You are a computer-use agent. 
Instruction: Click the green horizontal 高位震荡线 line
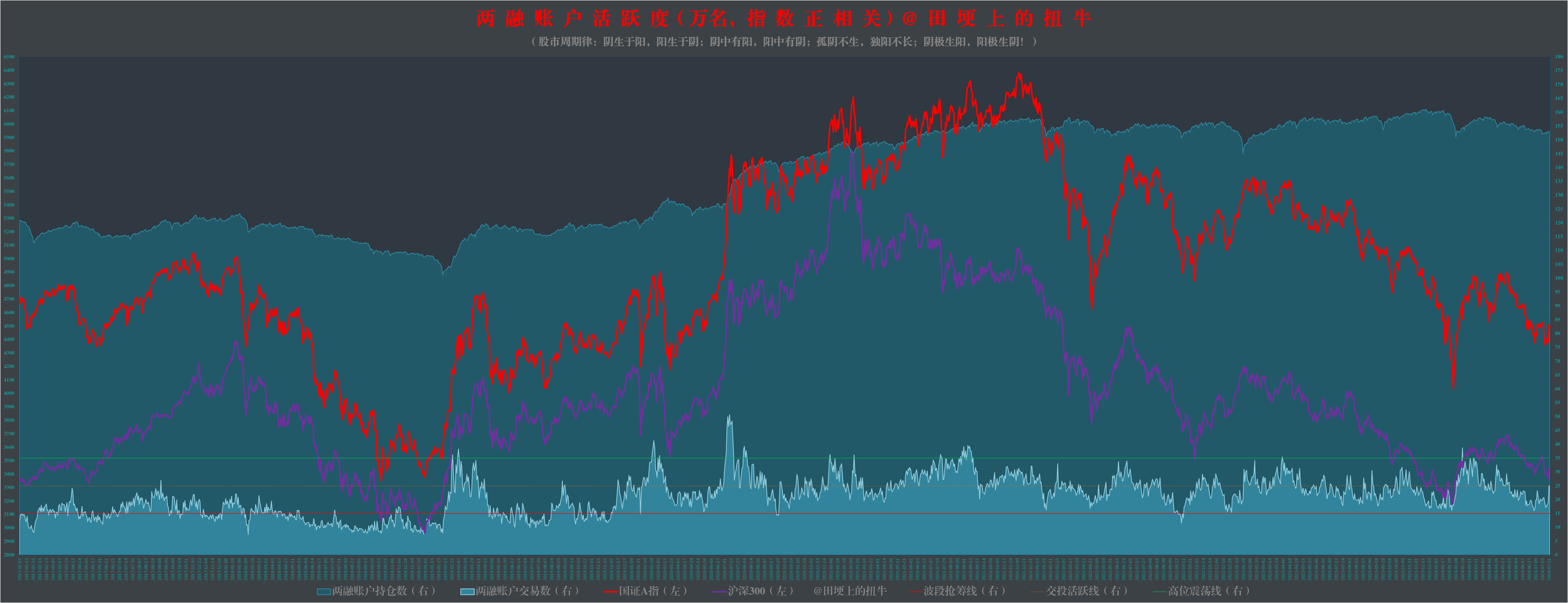click(785, 458)
